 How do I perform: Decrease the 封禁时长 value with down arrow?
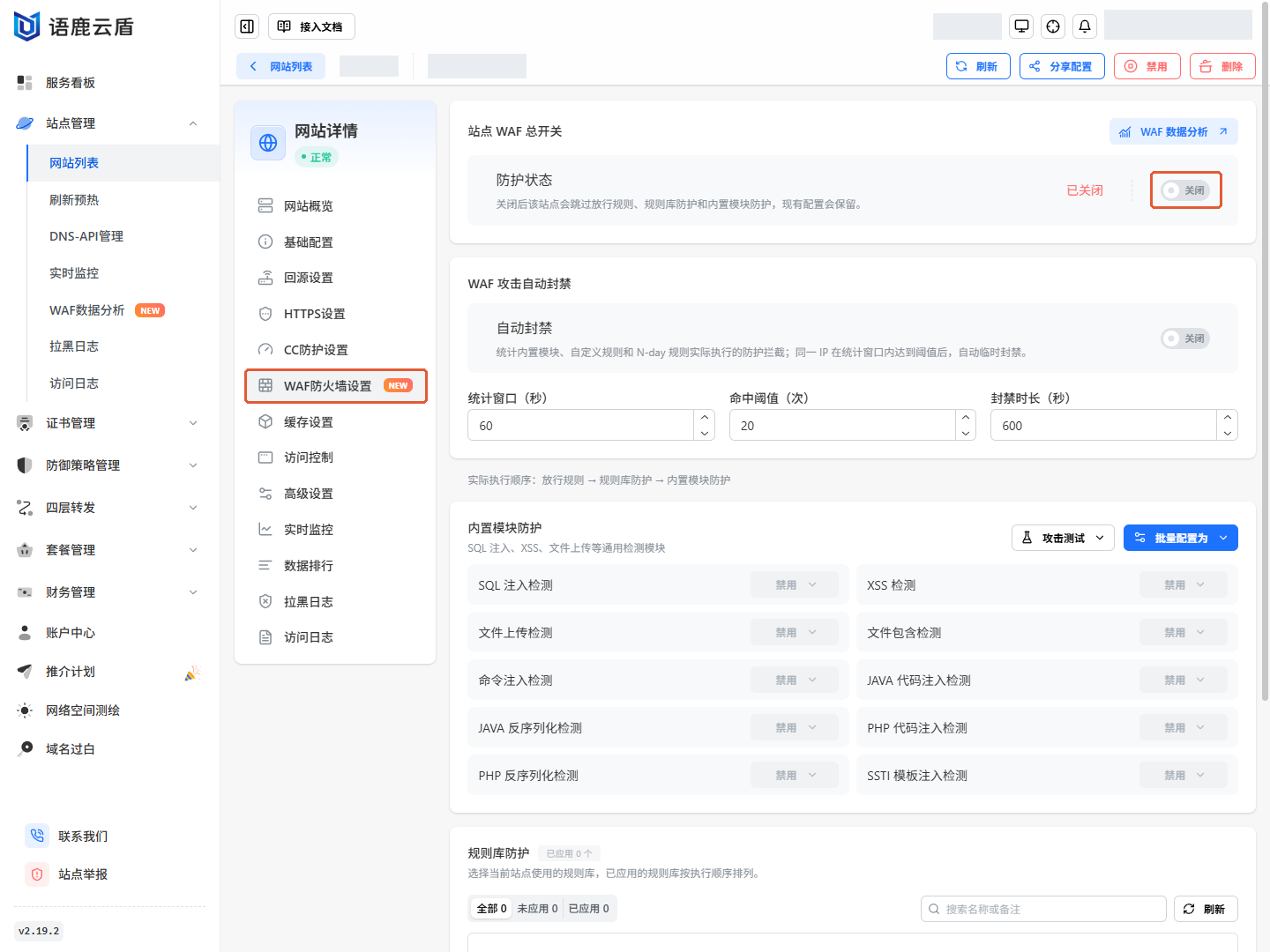[1228, 433]
